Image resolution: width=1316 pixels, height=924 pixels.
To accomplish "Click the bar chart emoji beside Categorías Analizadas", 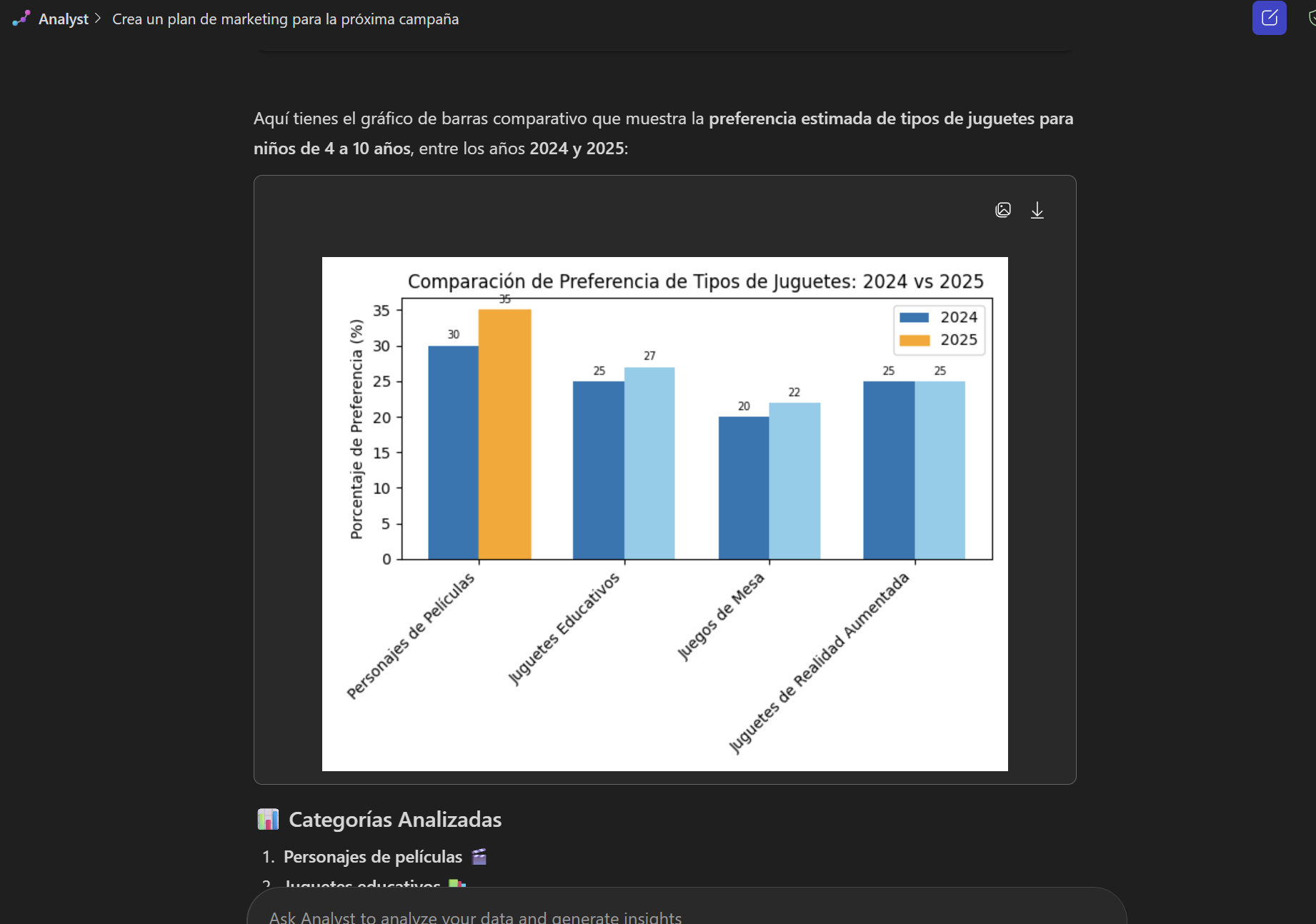I will [268, 819].
